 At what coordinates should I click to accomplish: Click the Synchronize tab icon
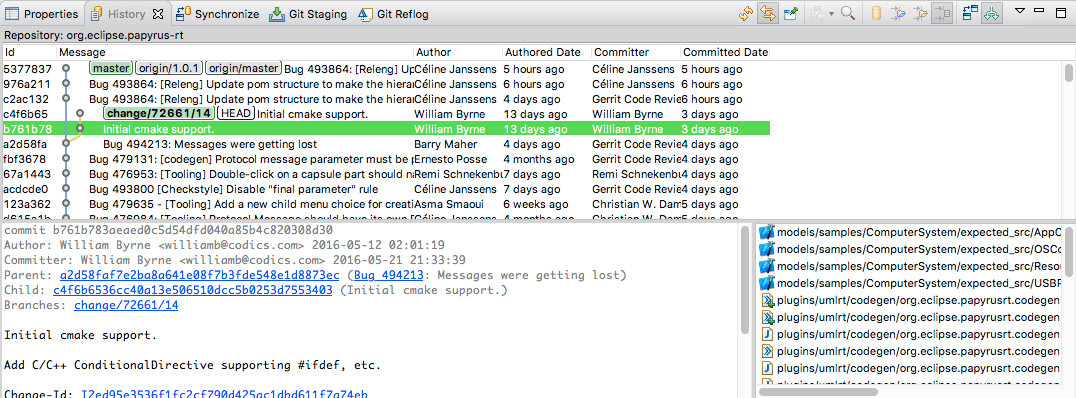183,14
